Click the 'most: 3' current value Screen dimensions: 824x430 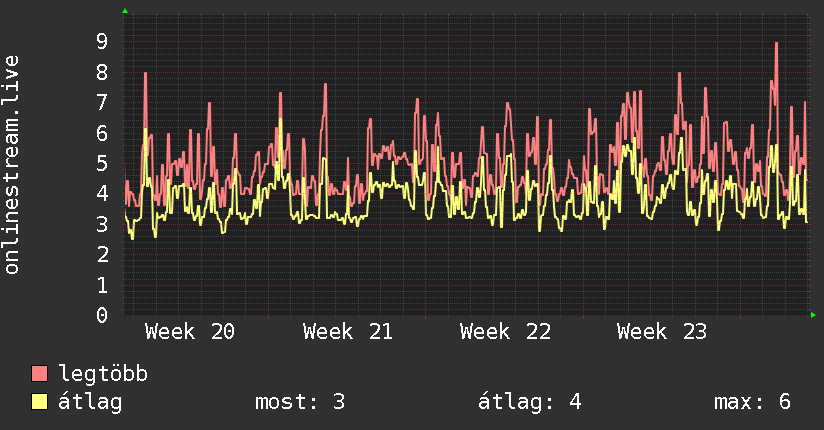pyautogui.click(x=300, y=402)
